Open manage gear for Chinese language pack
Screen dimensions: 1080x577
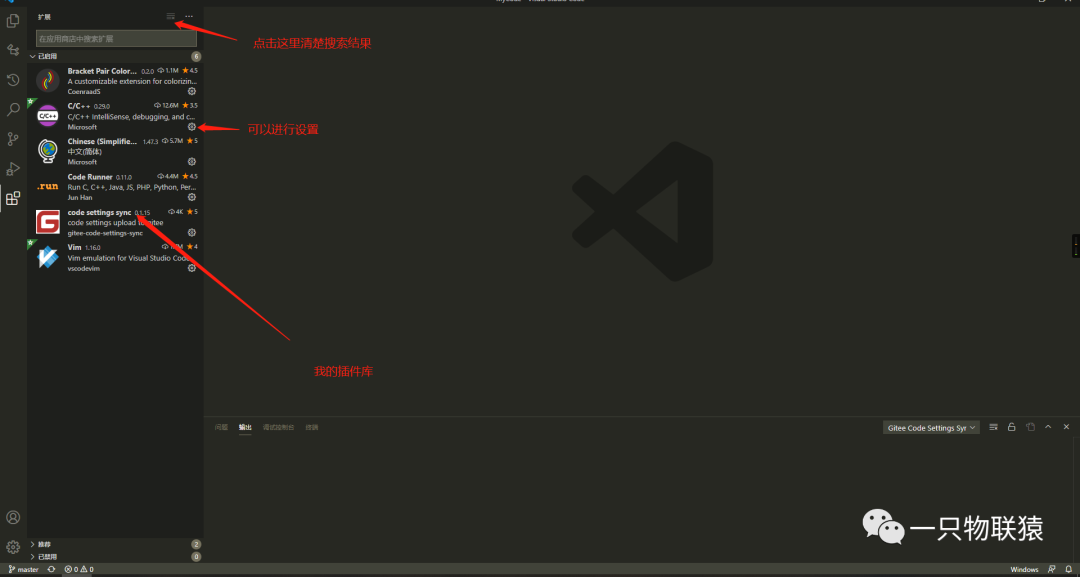click(x=192, y=162)
